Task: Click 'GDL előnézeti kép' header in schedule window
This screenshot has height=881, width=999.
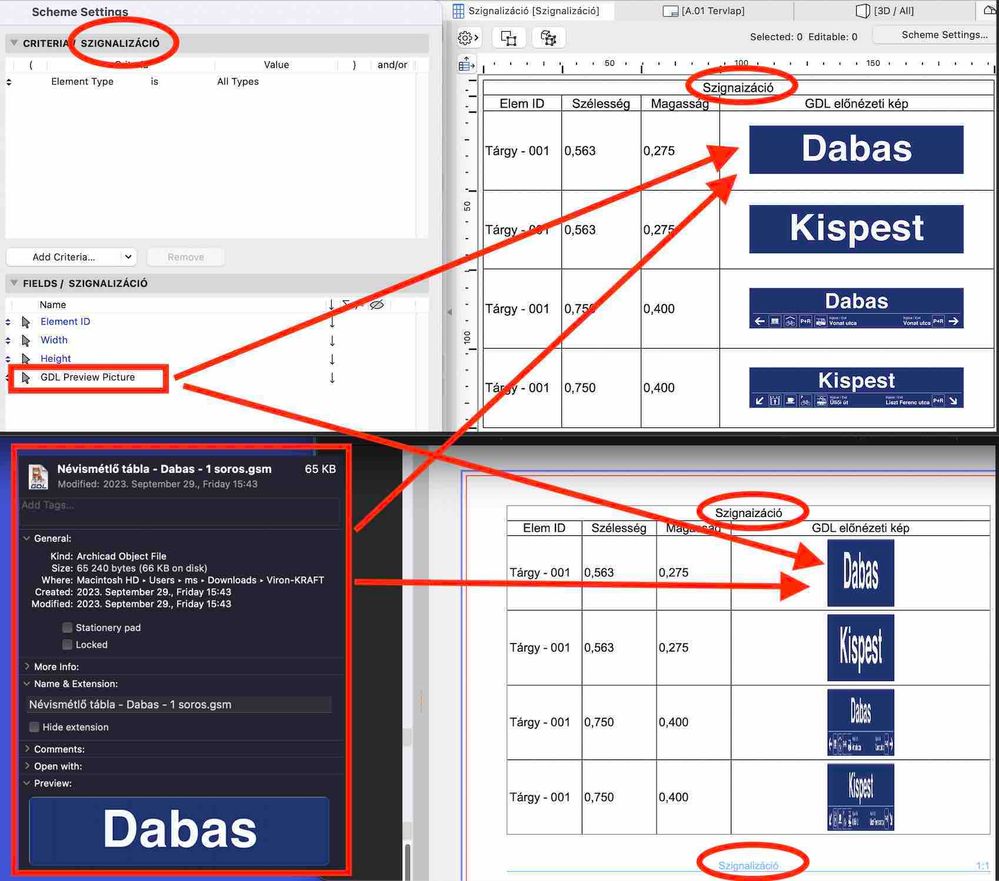Action: [x=856, y=104]
